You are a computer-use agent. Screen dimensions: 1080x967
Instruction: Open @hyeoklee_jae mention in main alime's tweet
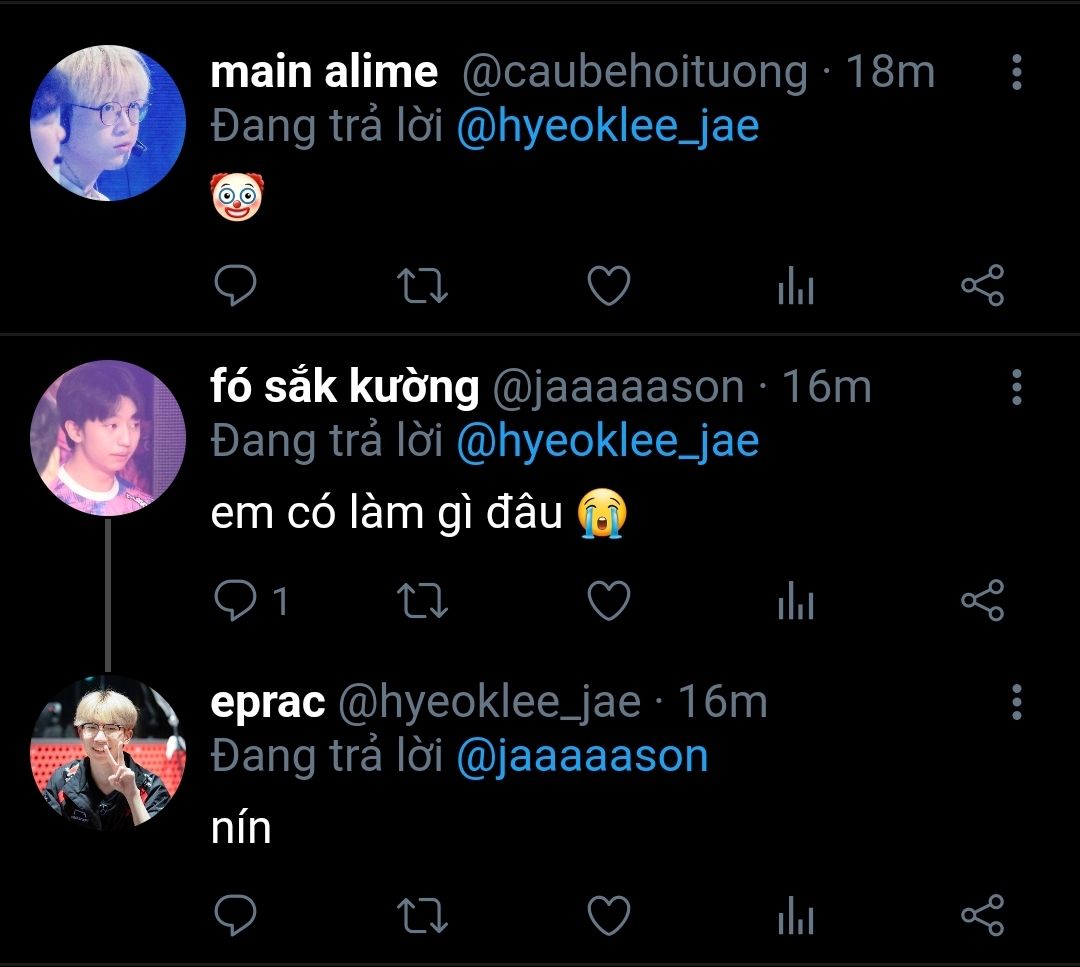(608, 127)
